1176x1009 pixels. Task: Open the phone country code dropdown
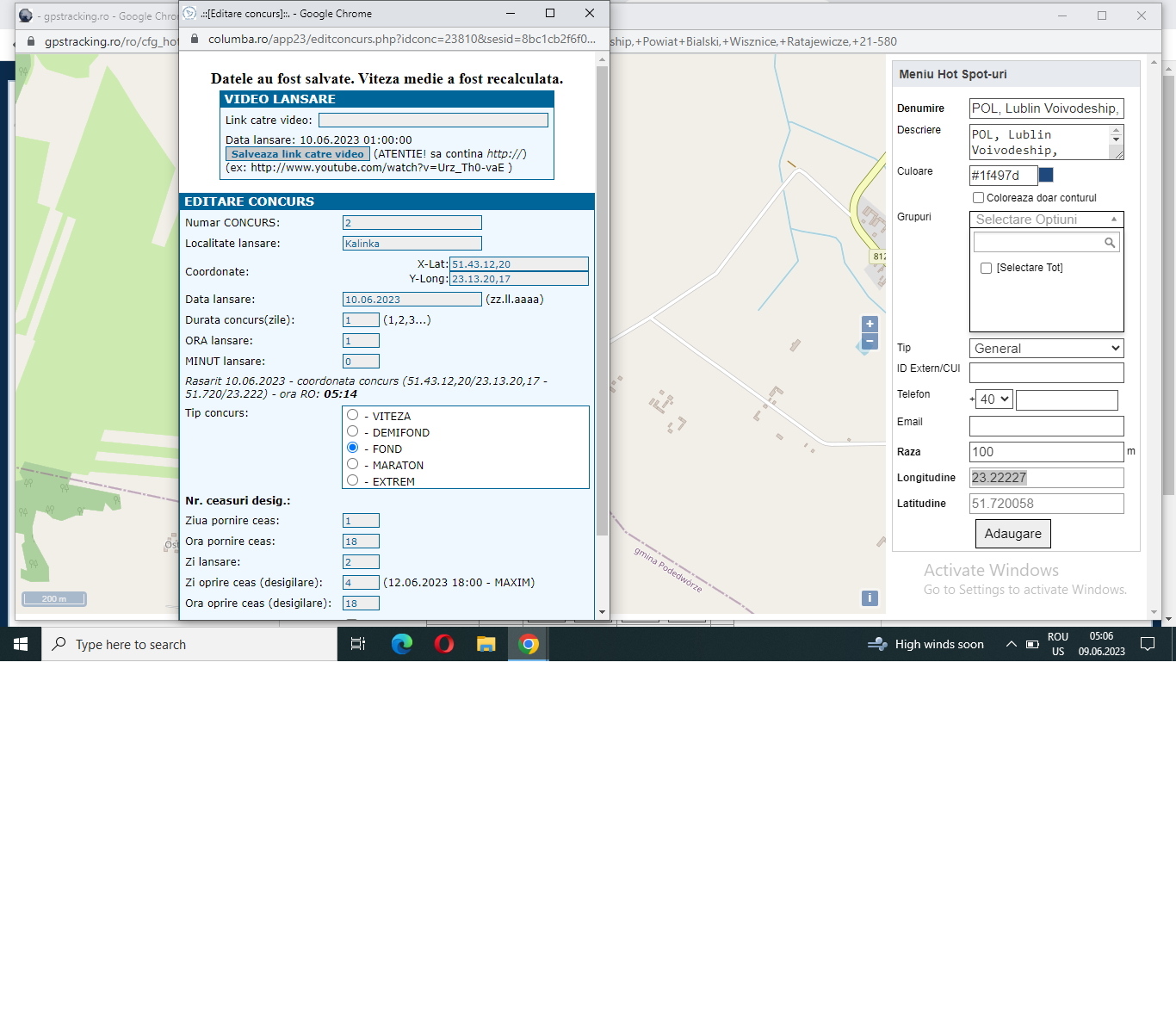point(994,399)
